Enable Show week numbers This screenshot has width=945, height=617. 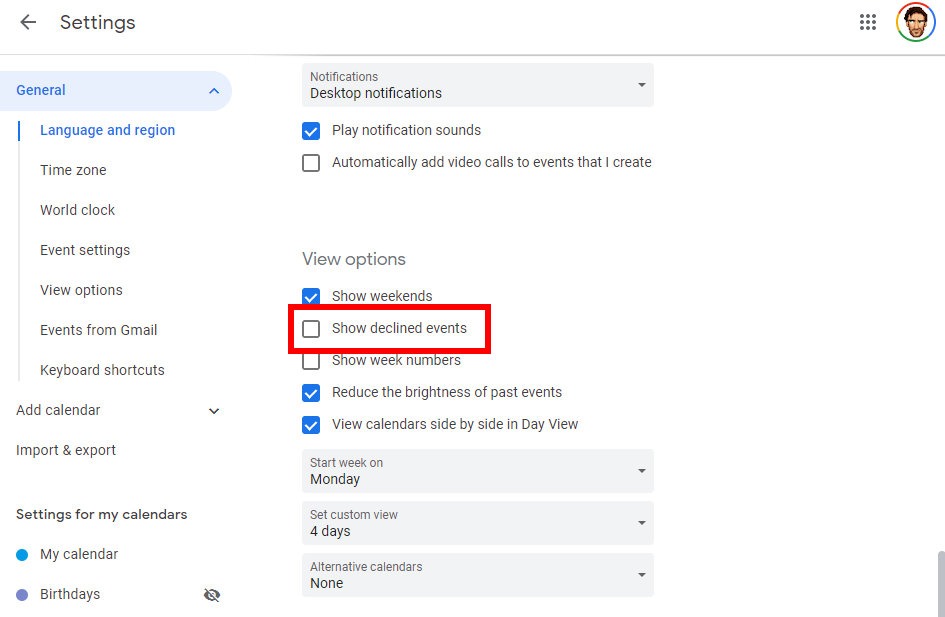(311, 360)
